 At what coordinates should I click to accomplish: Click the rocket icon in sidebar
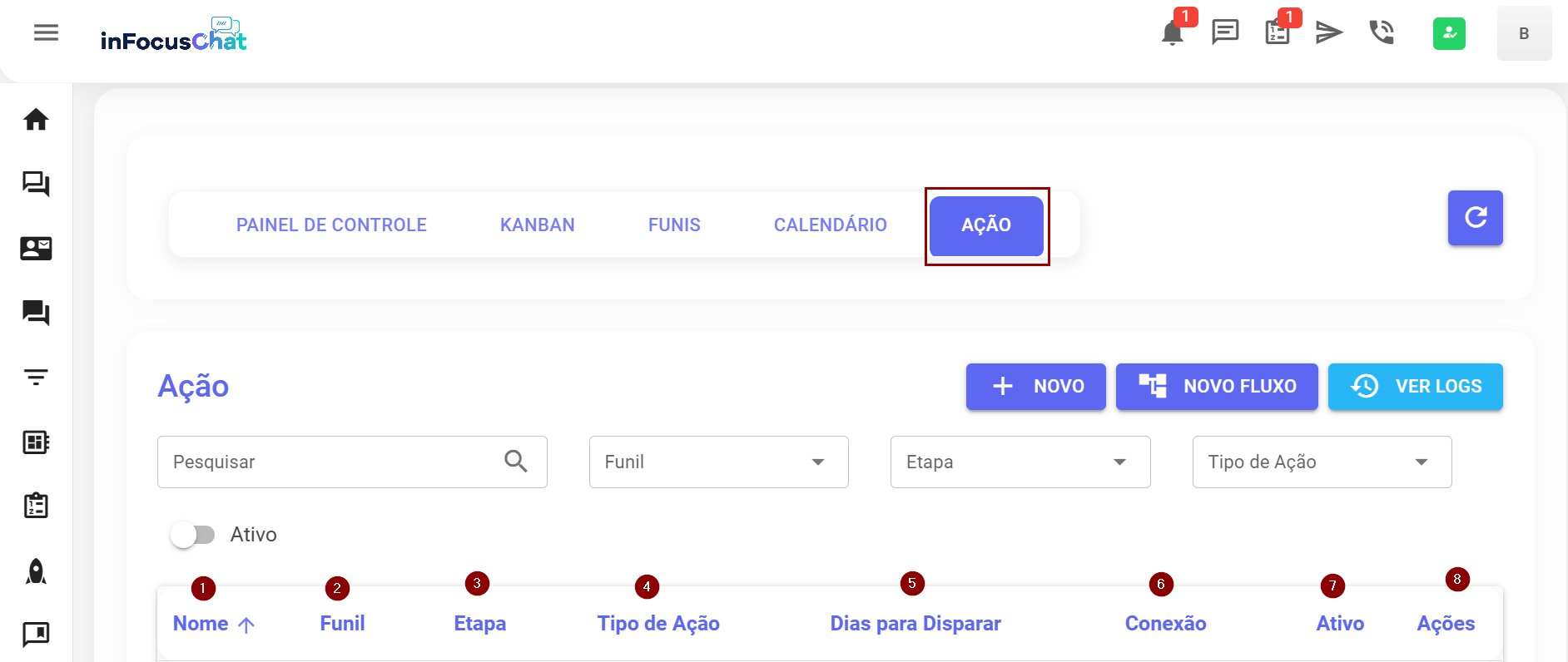tap(36, 571)
